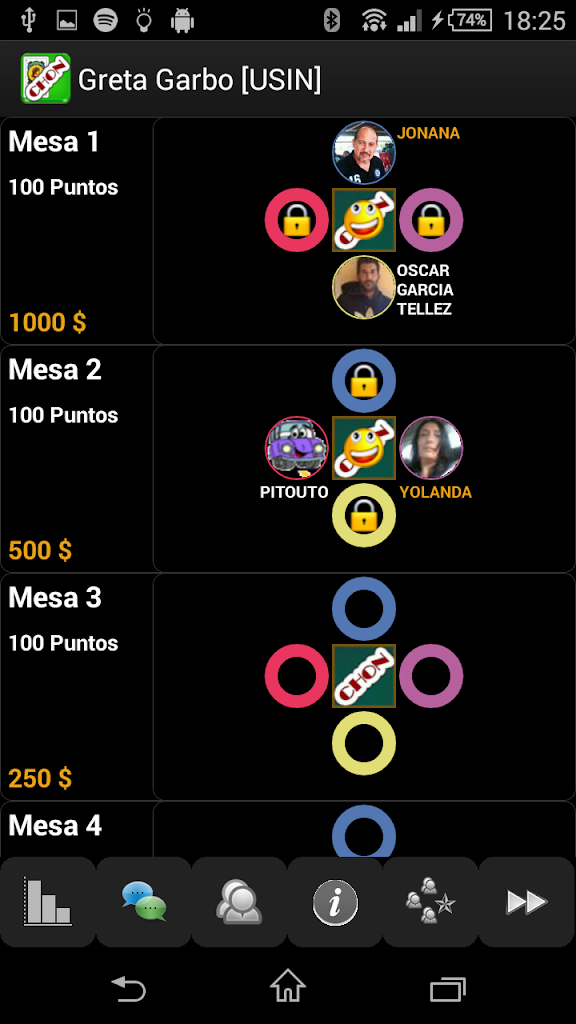576x1024 pixels.
Task: Tap the blue locked seat in Mesa 2
Action: pos(364,381)
